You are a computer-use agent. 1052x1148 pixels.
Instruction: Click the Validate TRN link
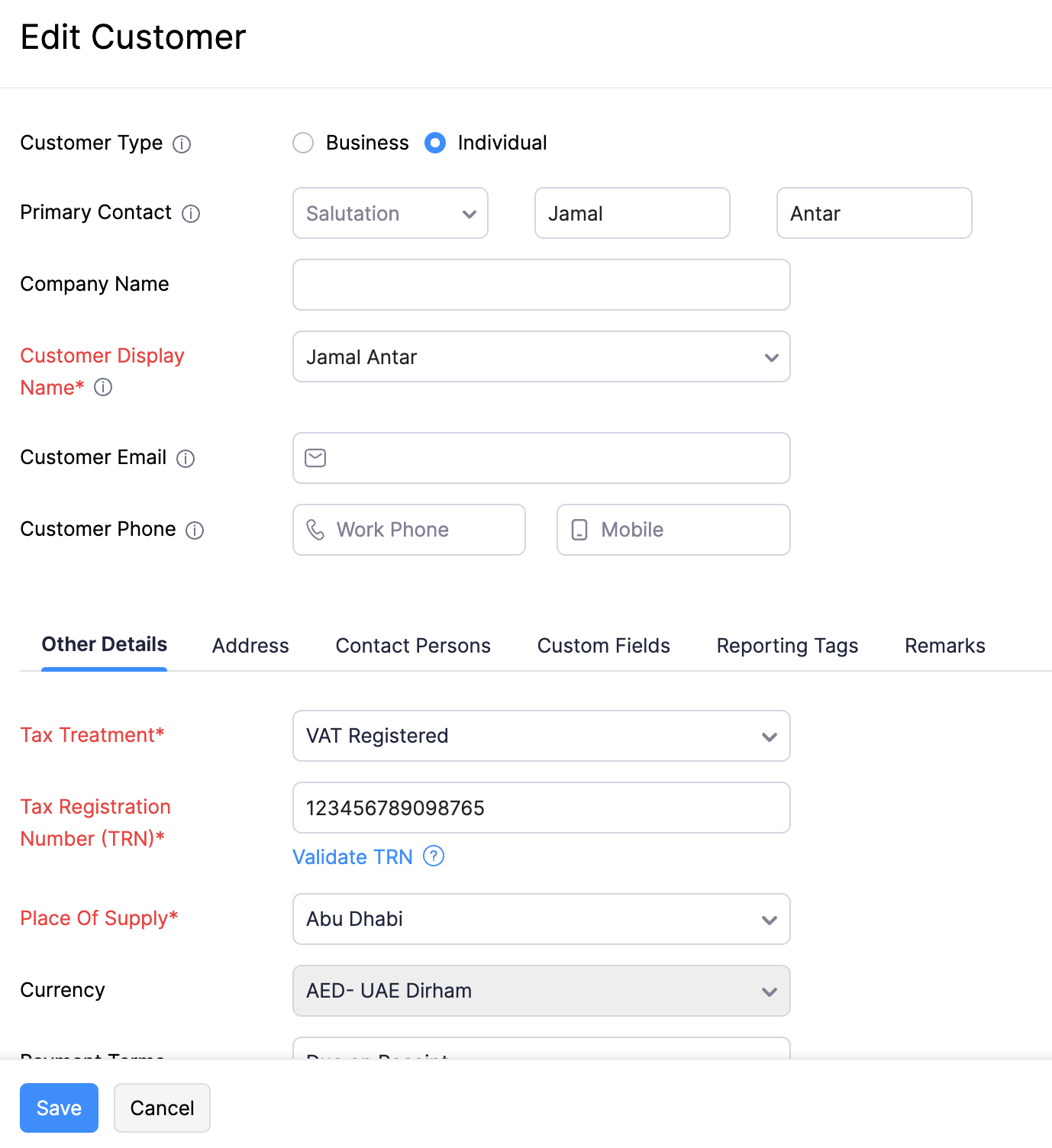click(352, 856)
